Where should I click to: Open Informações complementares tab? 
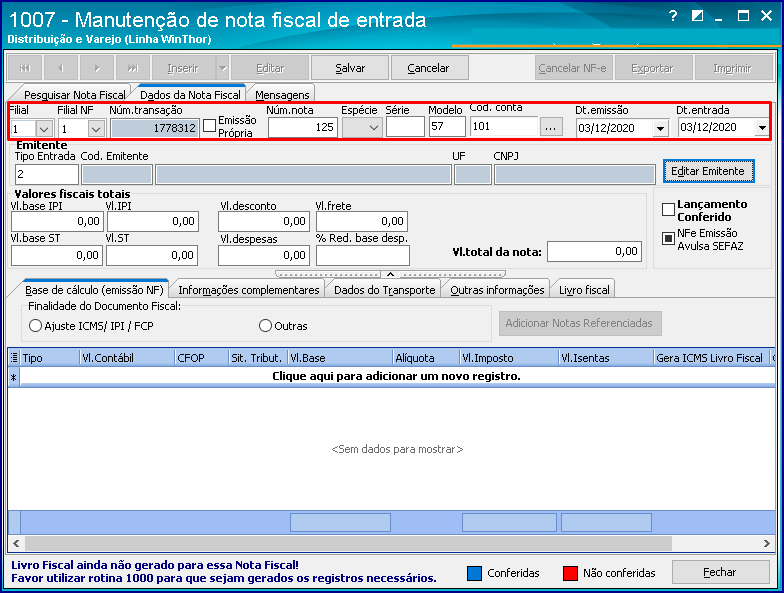(248, 290)
